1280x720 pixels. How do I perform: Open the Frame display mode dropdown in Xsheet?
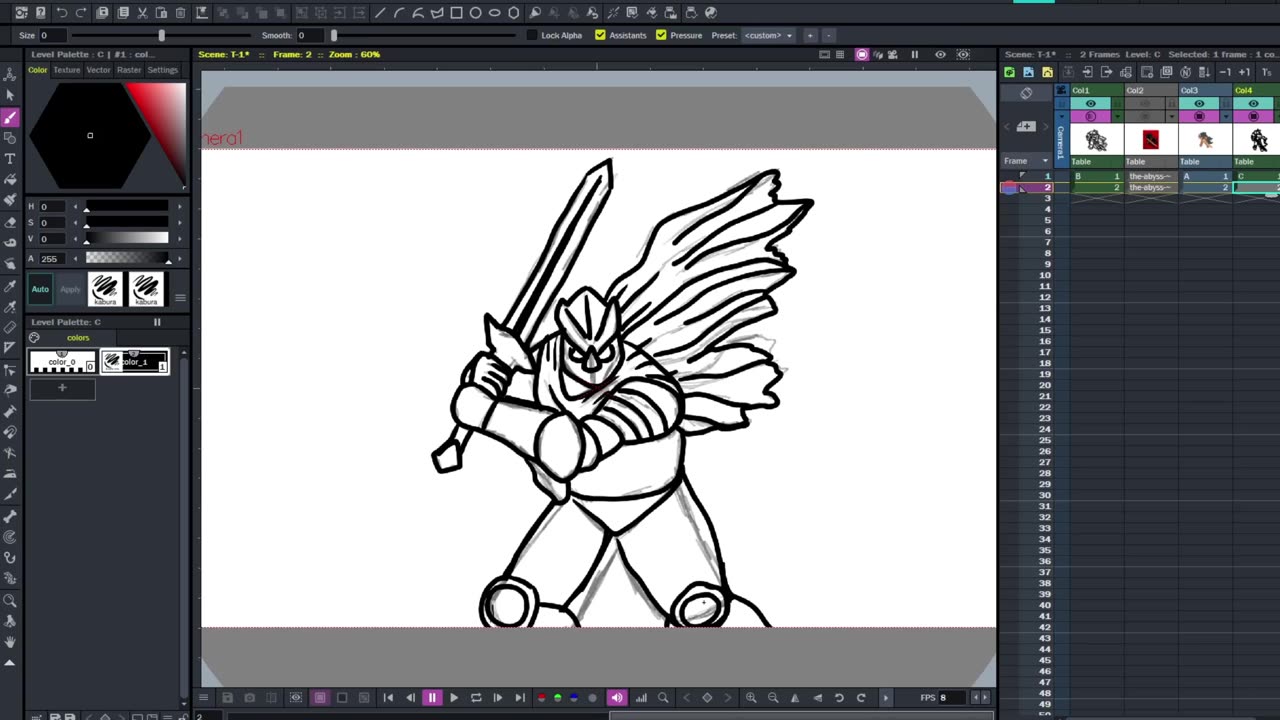pyautogui.click(x=1027, y=161)
